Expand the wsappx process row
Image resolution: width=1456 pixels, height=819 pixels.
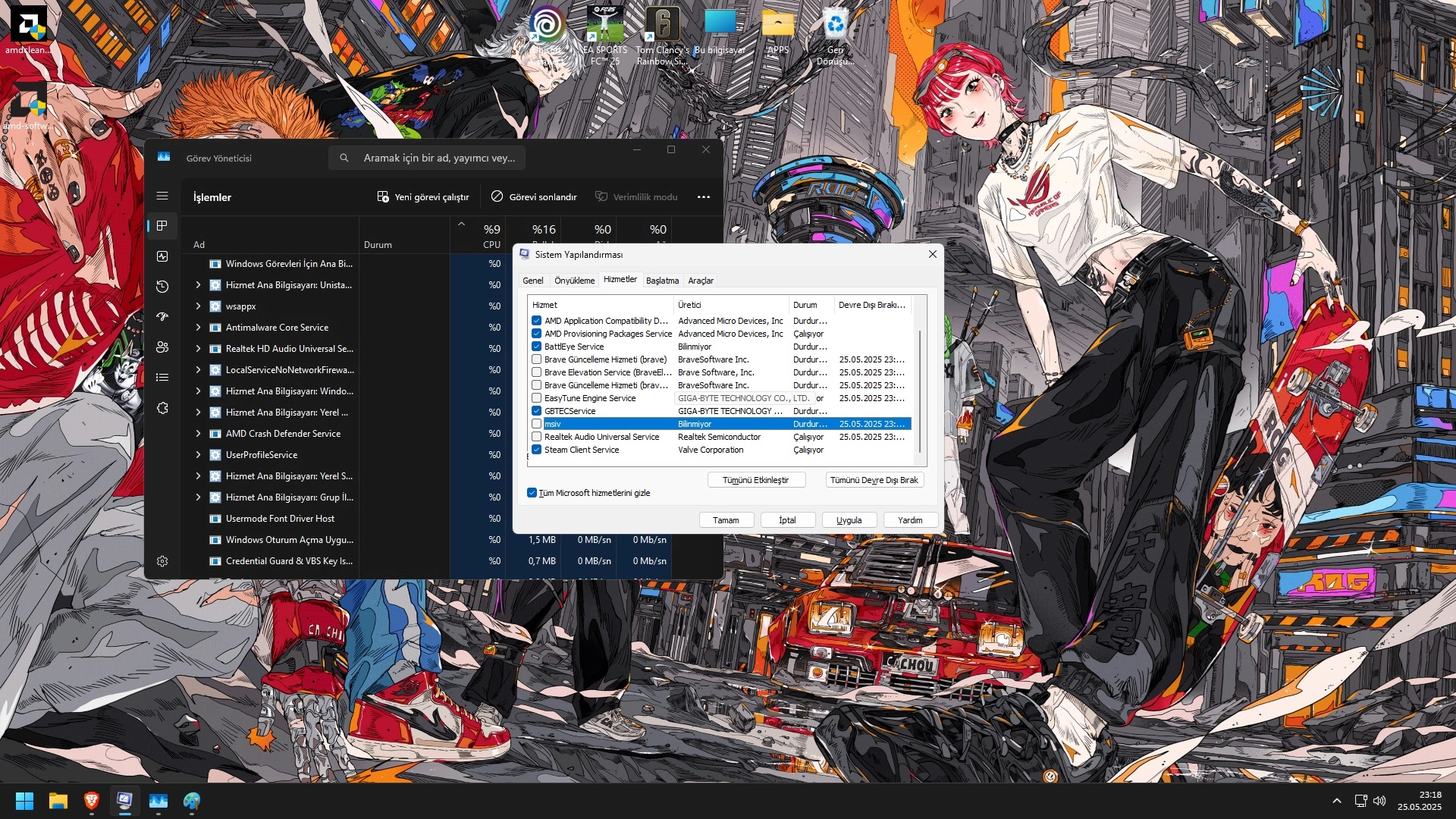(x=198, y=306)
